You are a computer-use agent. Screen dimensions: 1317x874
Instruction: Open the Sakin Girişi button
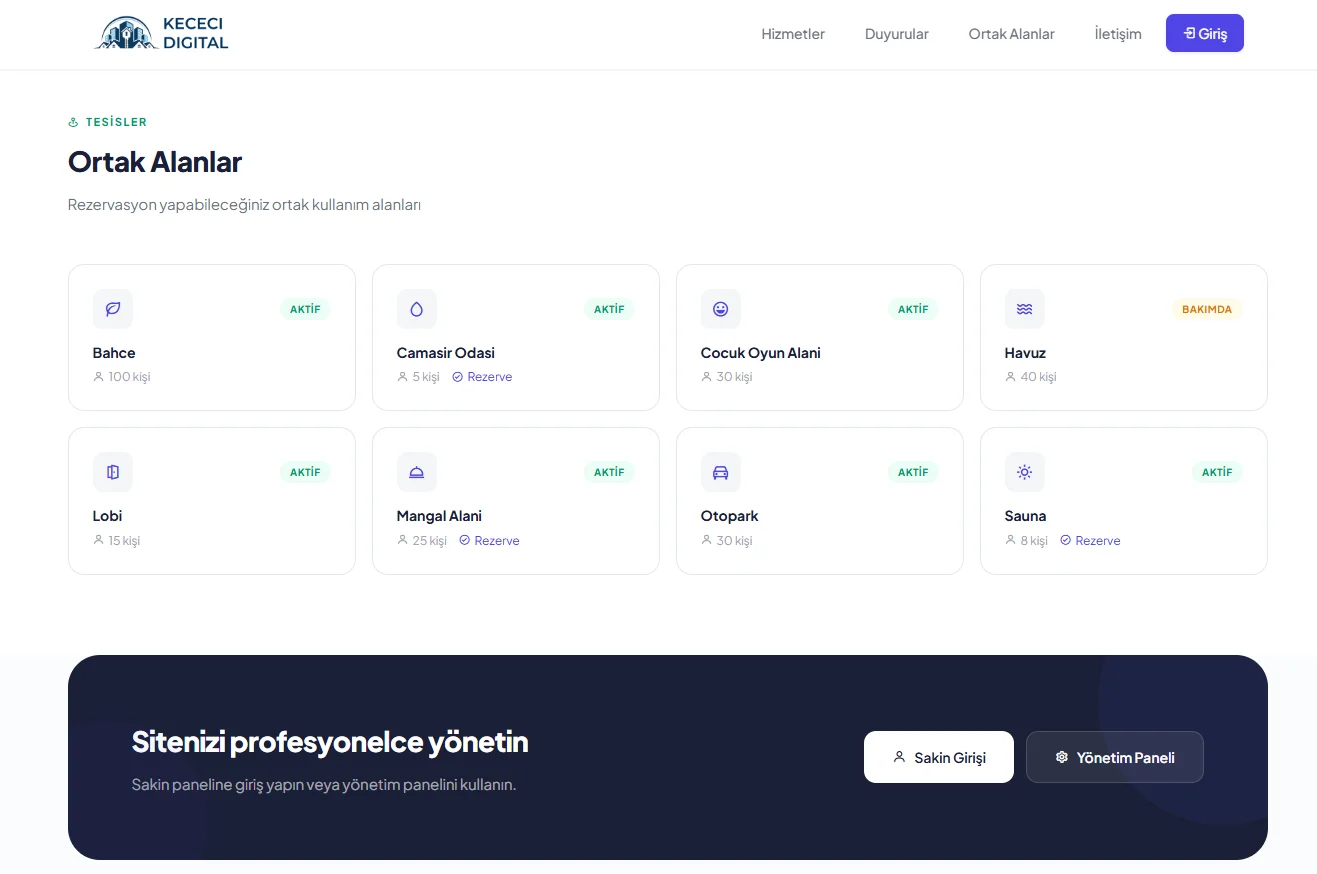point(939,757)
